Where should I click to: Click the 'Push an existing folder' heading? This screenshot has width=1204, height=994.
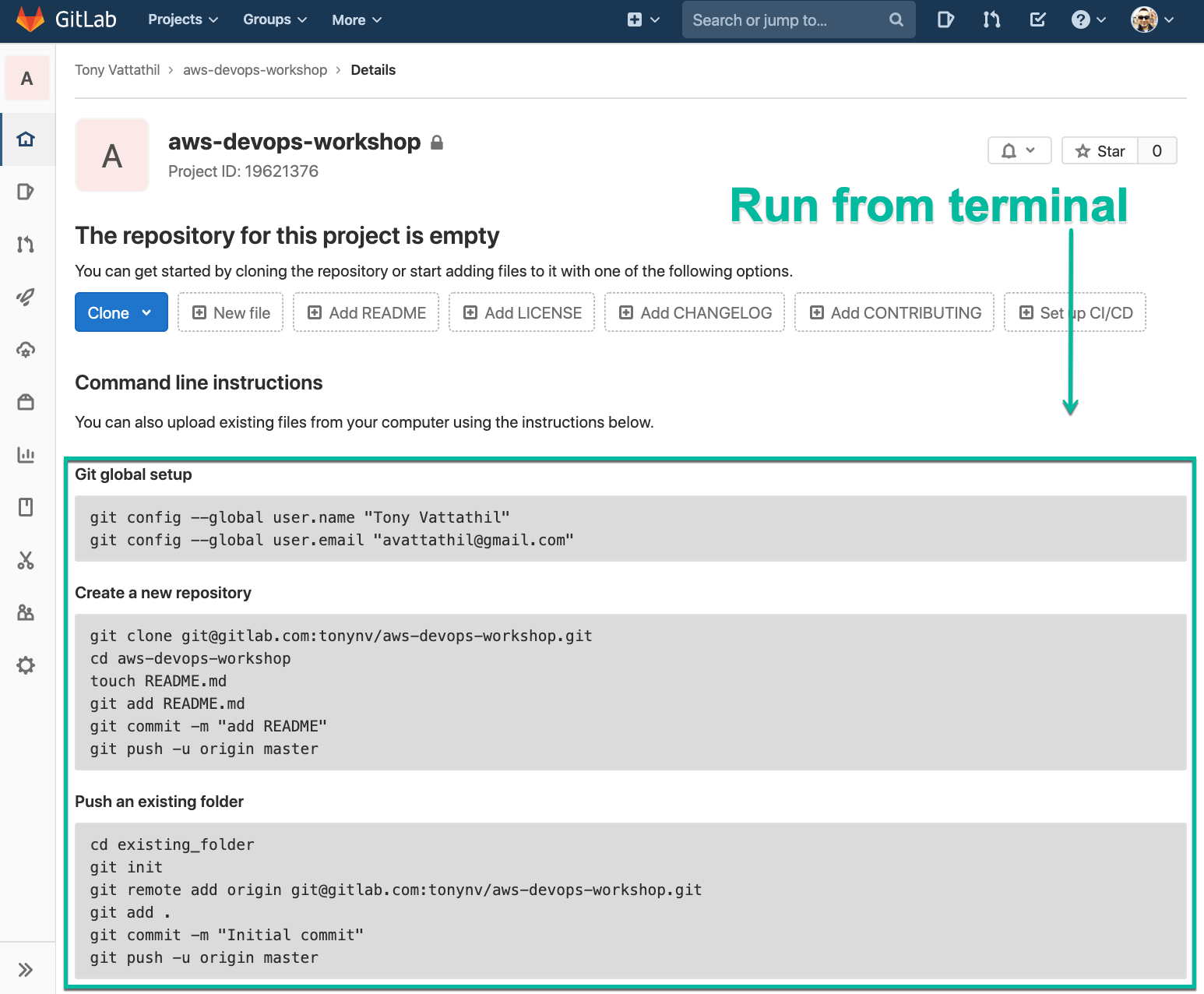(159, 802)
